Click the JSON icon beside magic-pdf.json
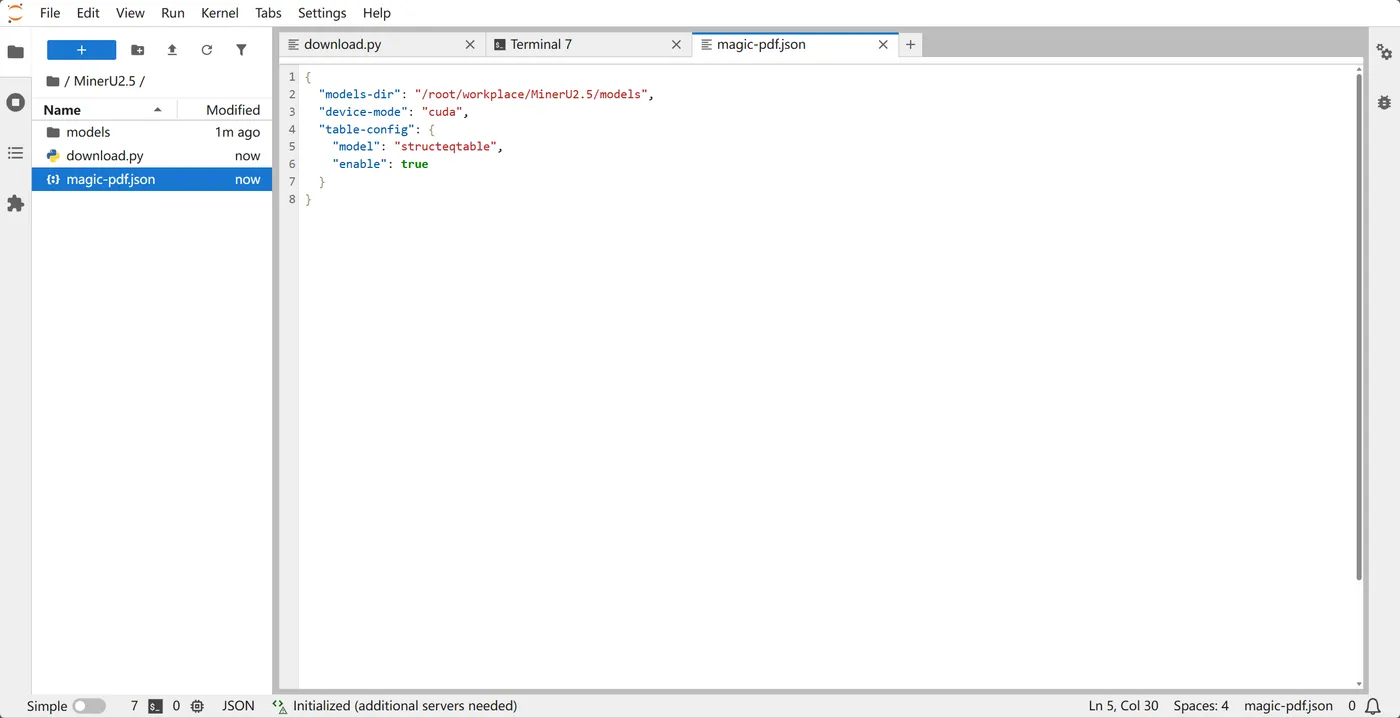This screenshot has width=1400, height=718. pos(53,180)
